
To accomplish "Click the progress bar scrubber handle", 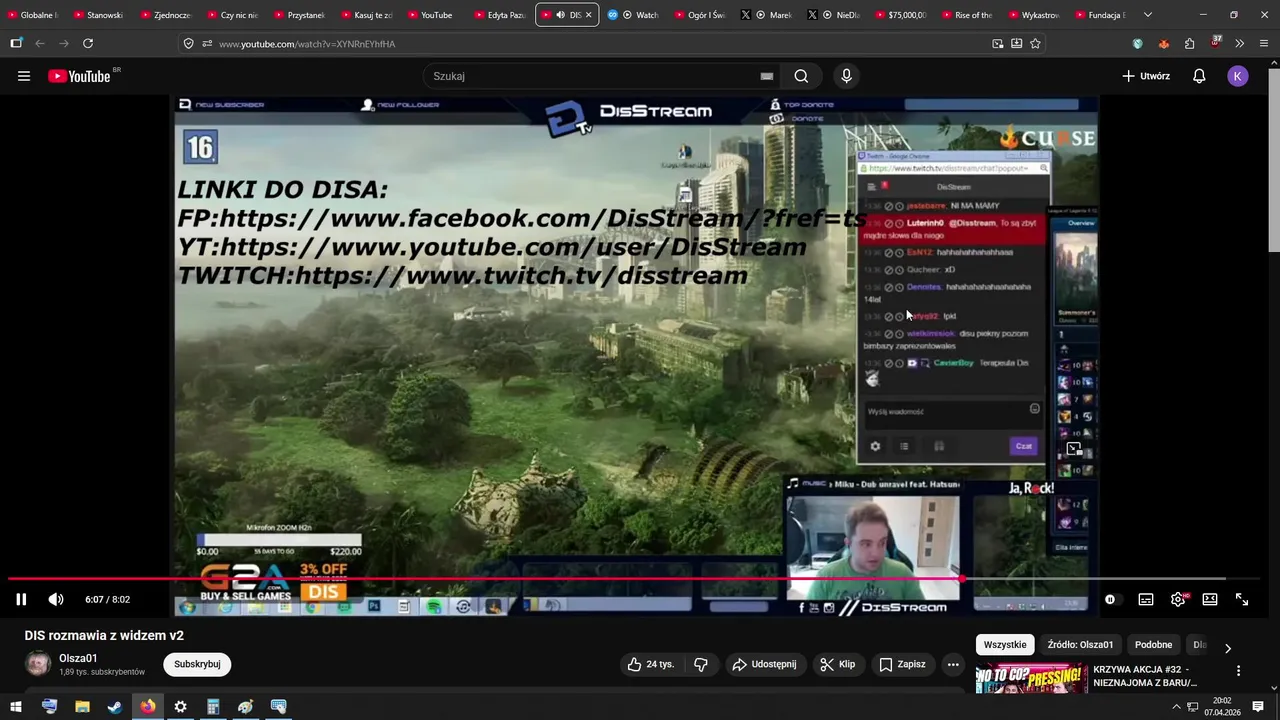I will 962,578.
